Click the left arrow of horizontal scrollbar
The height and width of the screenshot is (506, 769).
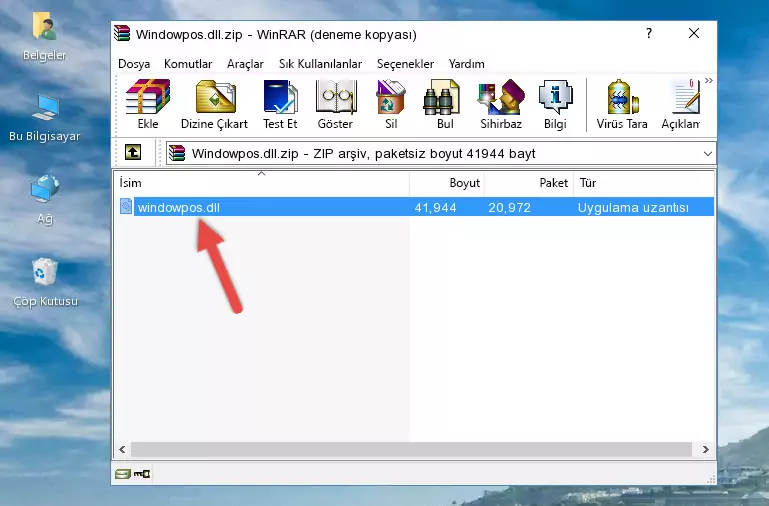pos(122,449)
